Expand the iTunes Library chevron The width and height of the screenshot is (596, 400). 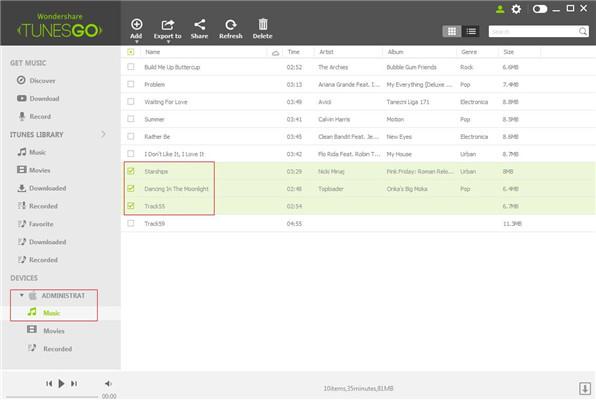pyautogui.click(x=103, y=134)
